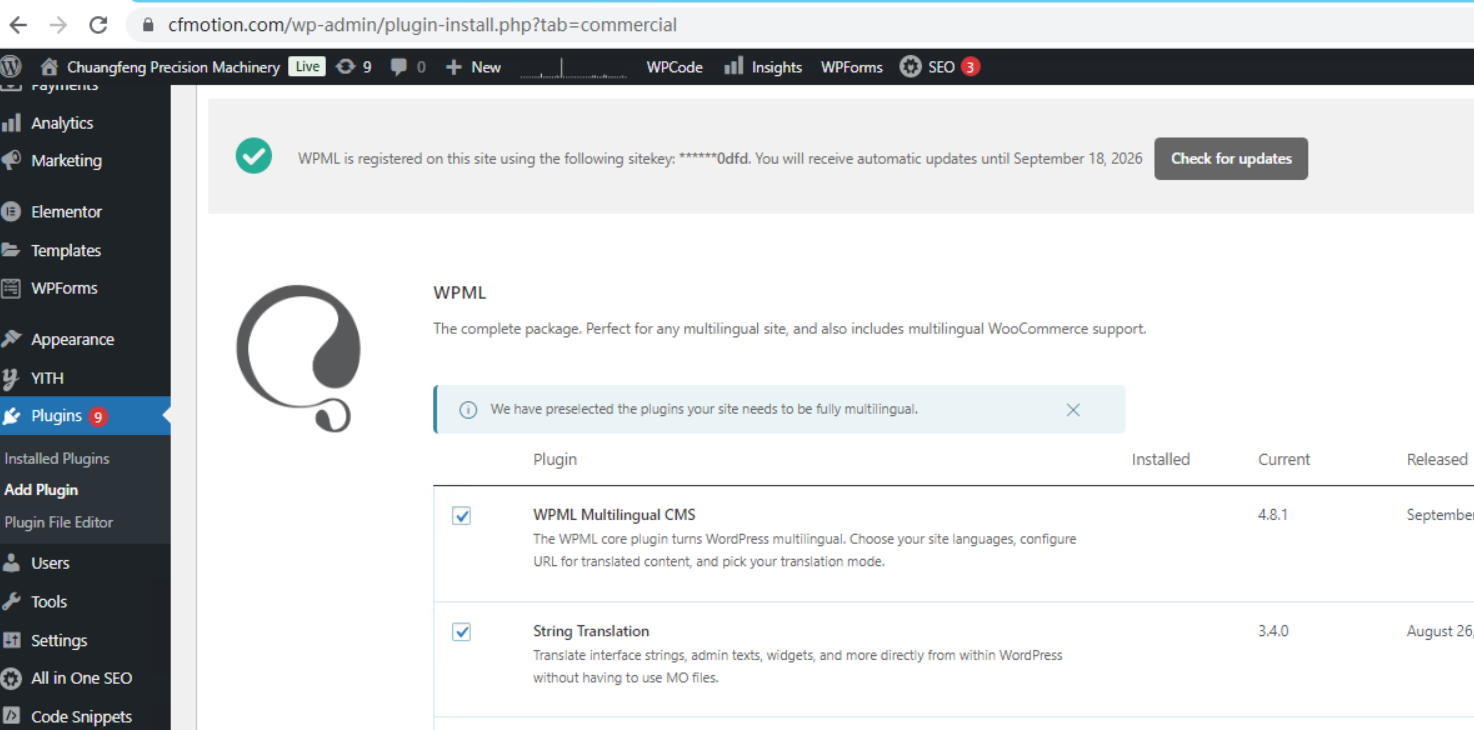This screenshot has height=730, width=1474.
Task: Click the Plugin column header
Action: tap(555, 459)
